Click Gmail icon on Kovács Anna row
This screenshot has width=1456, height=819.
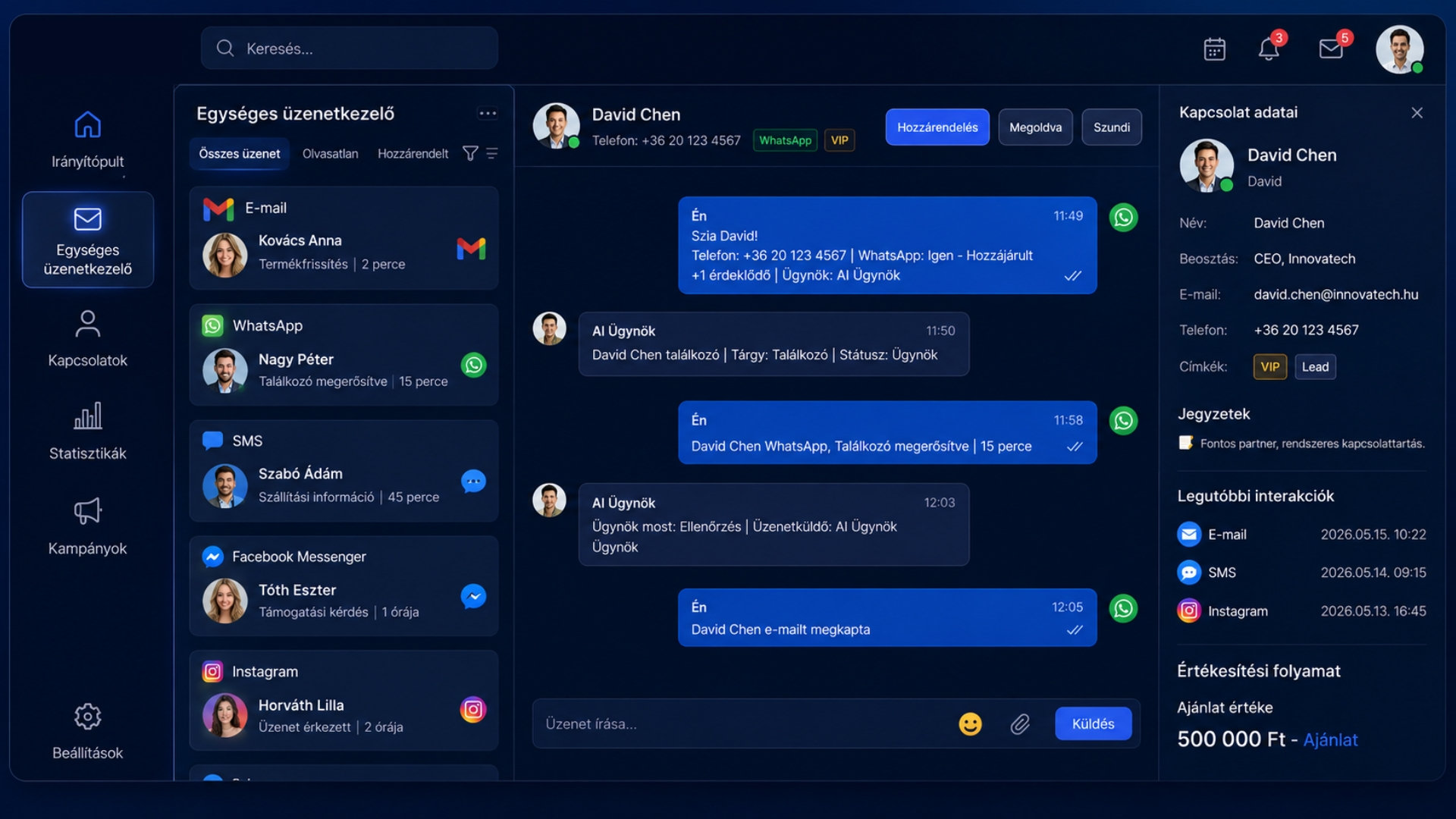click(x=471, y=249)
